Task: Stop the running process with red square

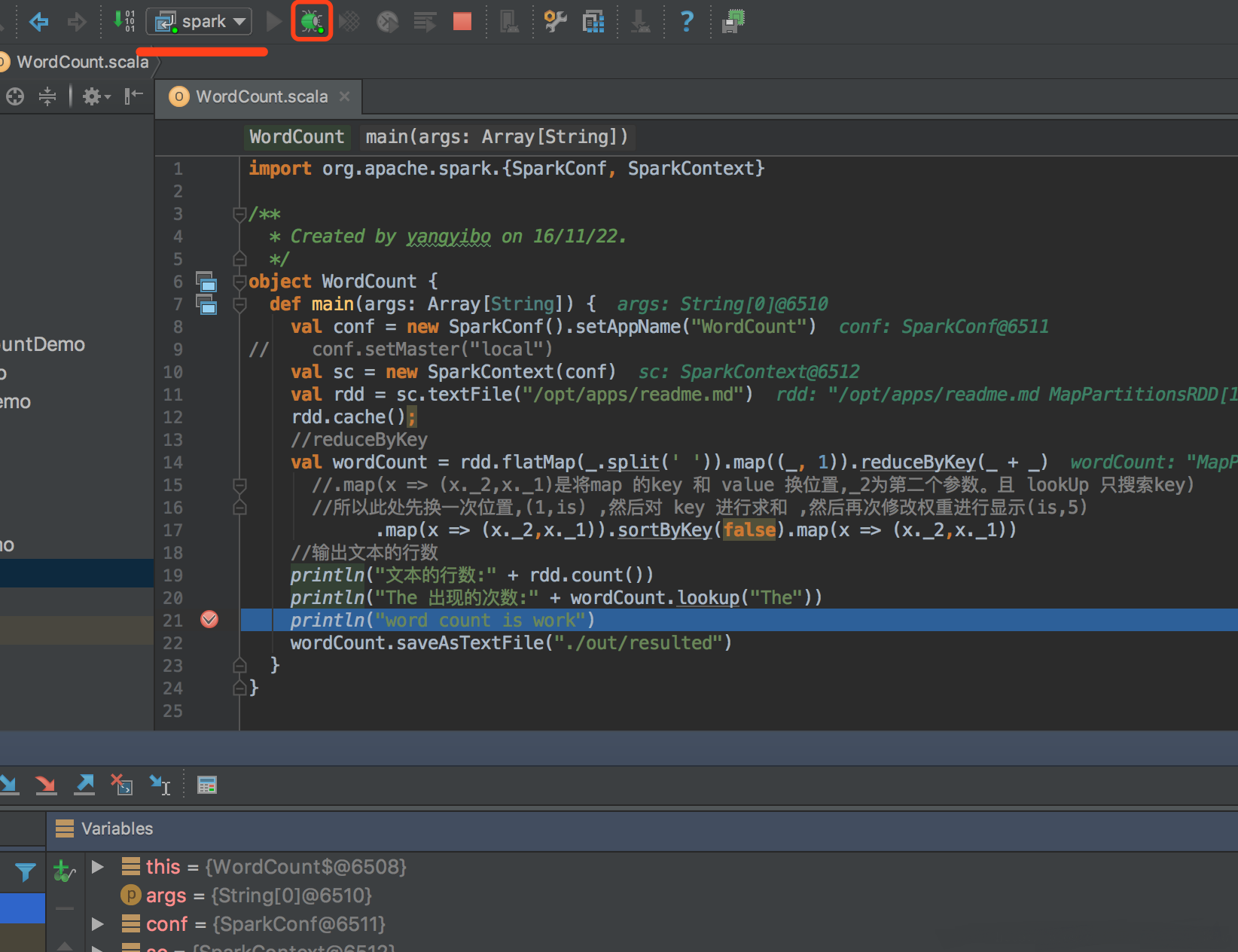Action: point(462,21)
